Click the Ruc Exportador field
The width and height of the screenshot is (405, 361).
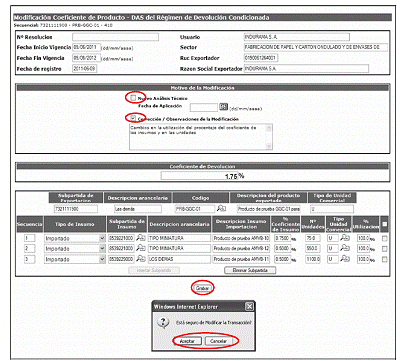261,58
